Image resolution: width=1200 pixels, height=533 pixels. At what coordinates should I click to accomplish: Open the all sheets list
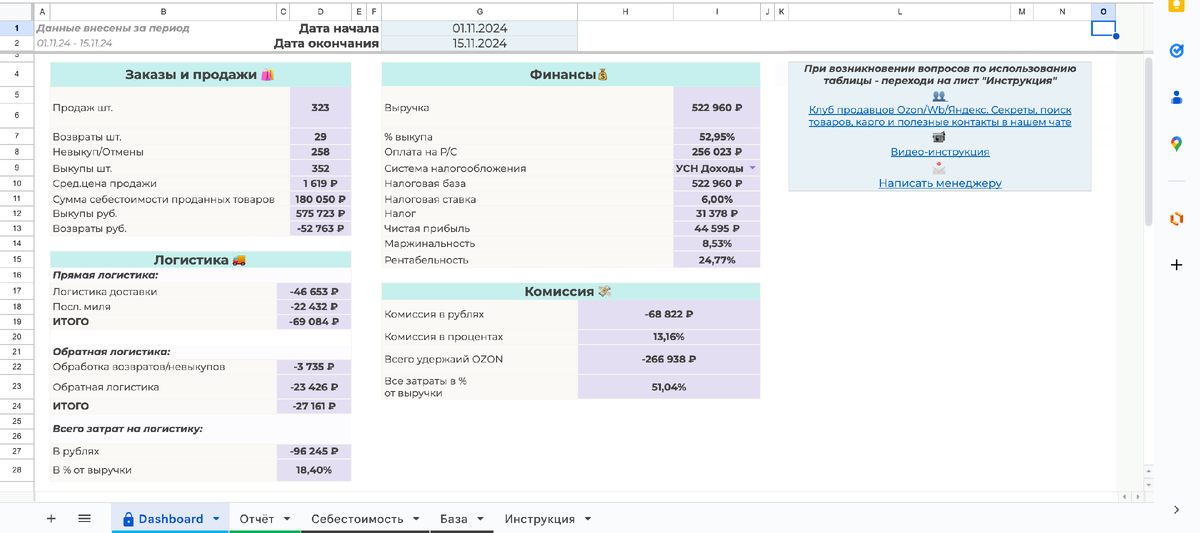[x=84, y=519]
